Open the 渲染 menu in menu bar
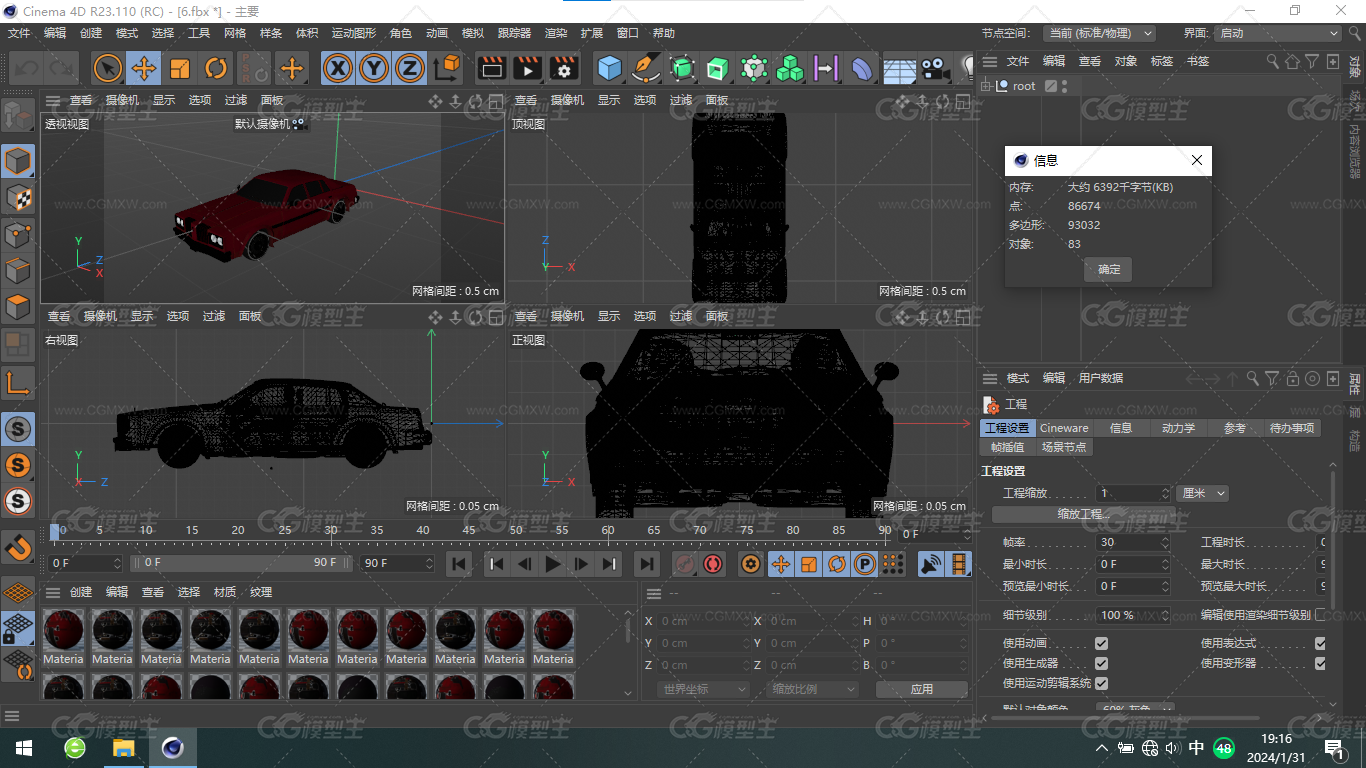The height and width of the screenshot is (768, 1366). (x=556, y=33)
